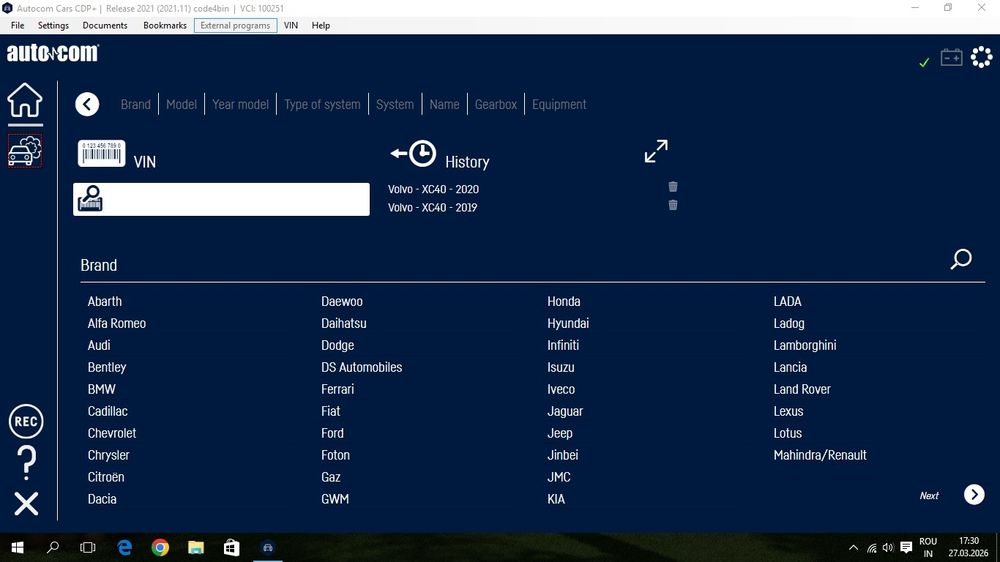Screen dimensions: 1000x562
Task: Select brand Jaguar
Action: [565, 411]
